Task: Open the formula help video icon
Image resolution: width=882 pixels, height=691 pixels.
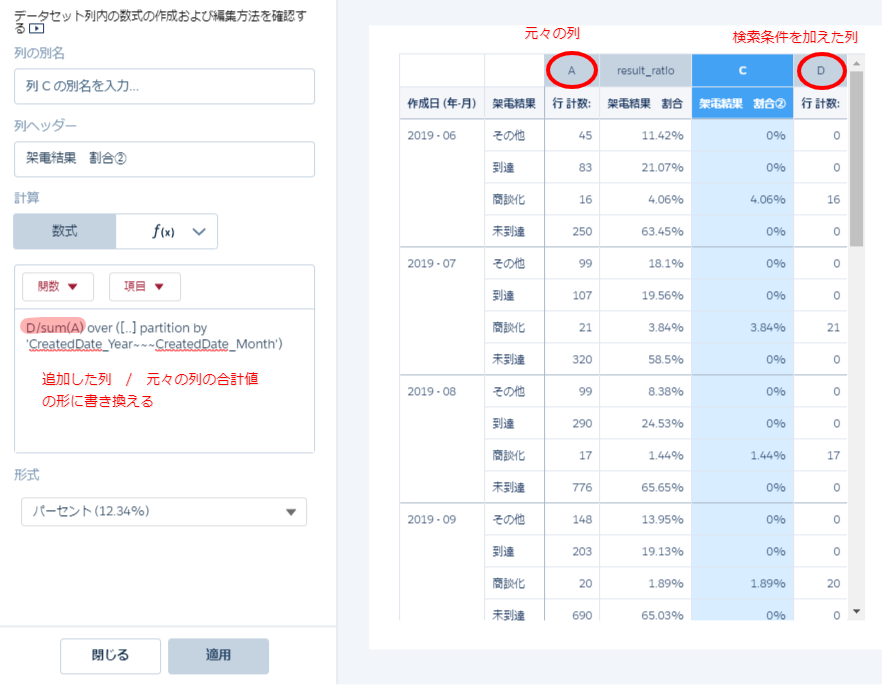Action: pyautogui.click(x=37, y=29)
